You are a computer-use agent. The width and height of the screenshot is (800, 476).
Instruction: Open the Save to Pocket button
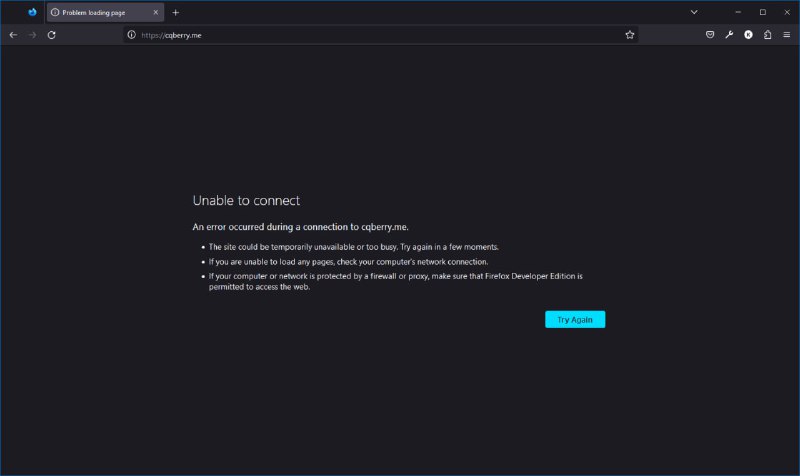coord(710,34)
